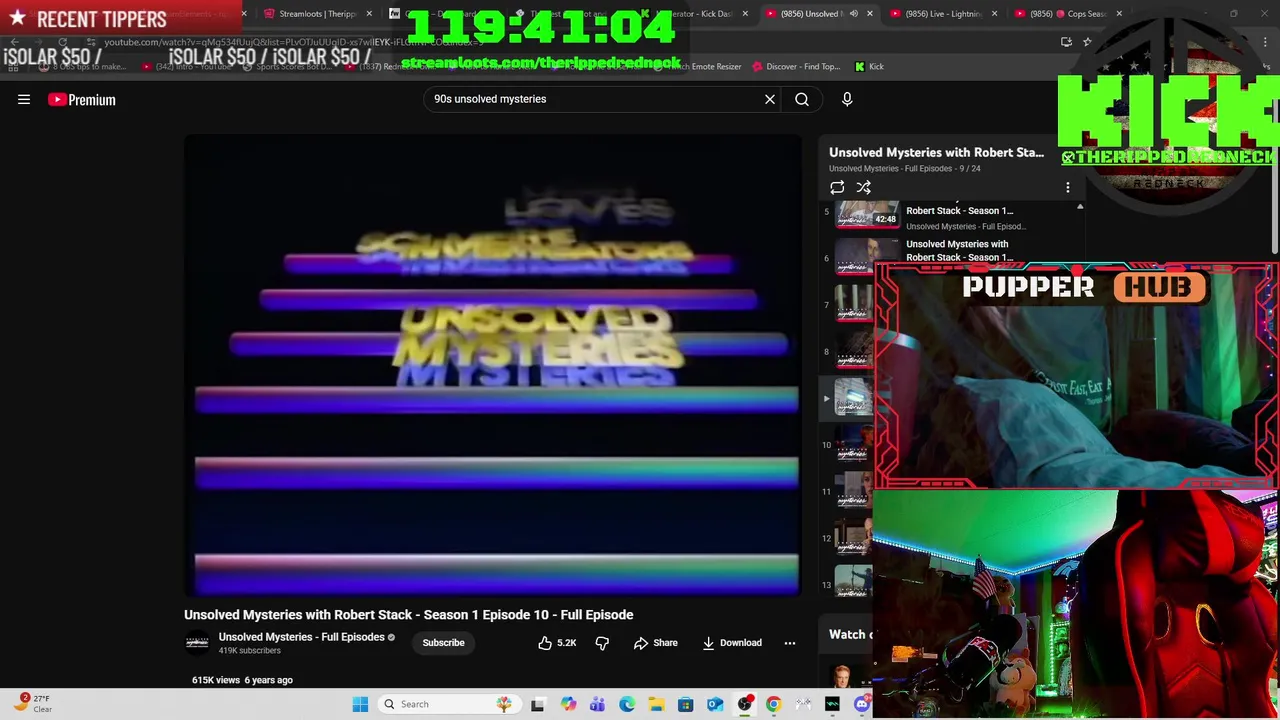The image size is (1280, 720).
Task: Go to the YouTube Premium home logo
Action: click(82, 99)
